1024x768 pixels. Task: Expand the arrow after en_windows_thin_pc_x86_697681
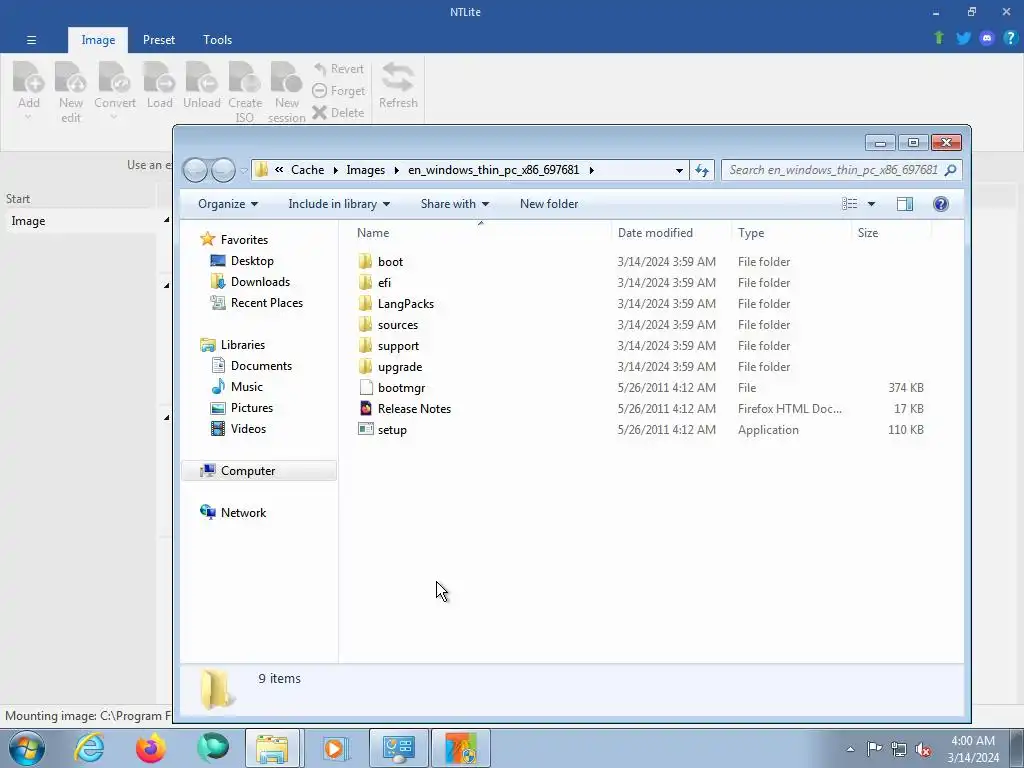592,170
